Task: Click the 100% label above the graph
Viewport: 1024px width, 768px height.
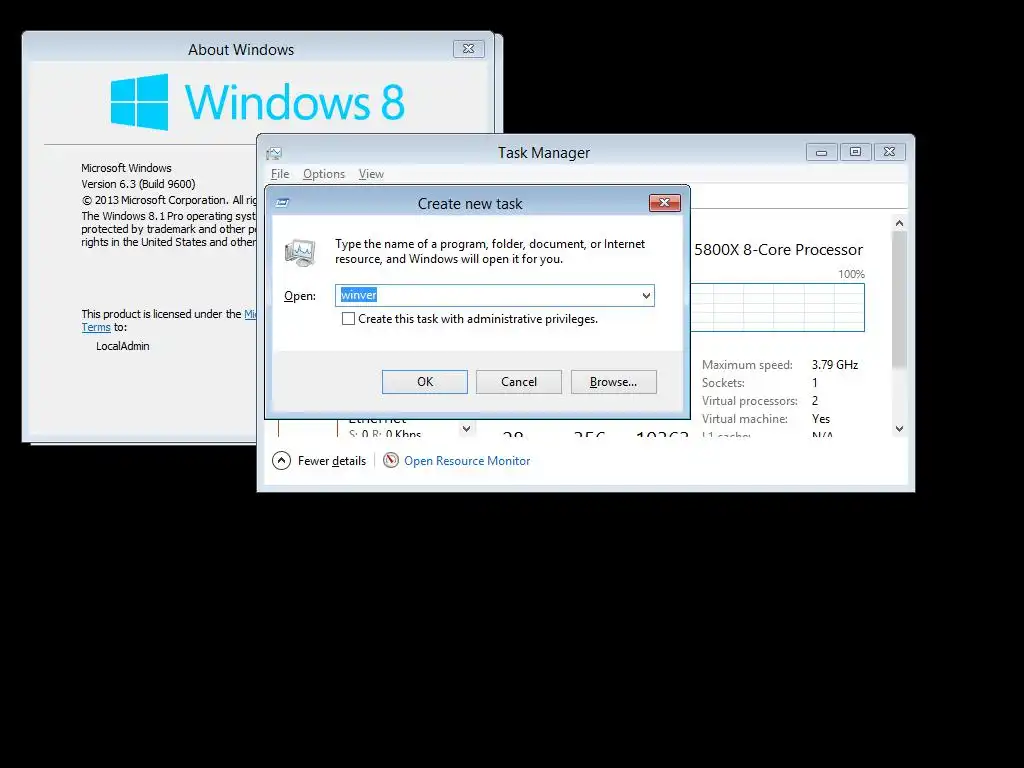Action: (x=852, y=274)
